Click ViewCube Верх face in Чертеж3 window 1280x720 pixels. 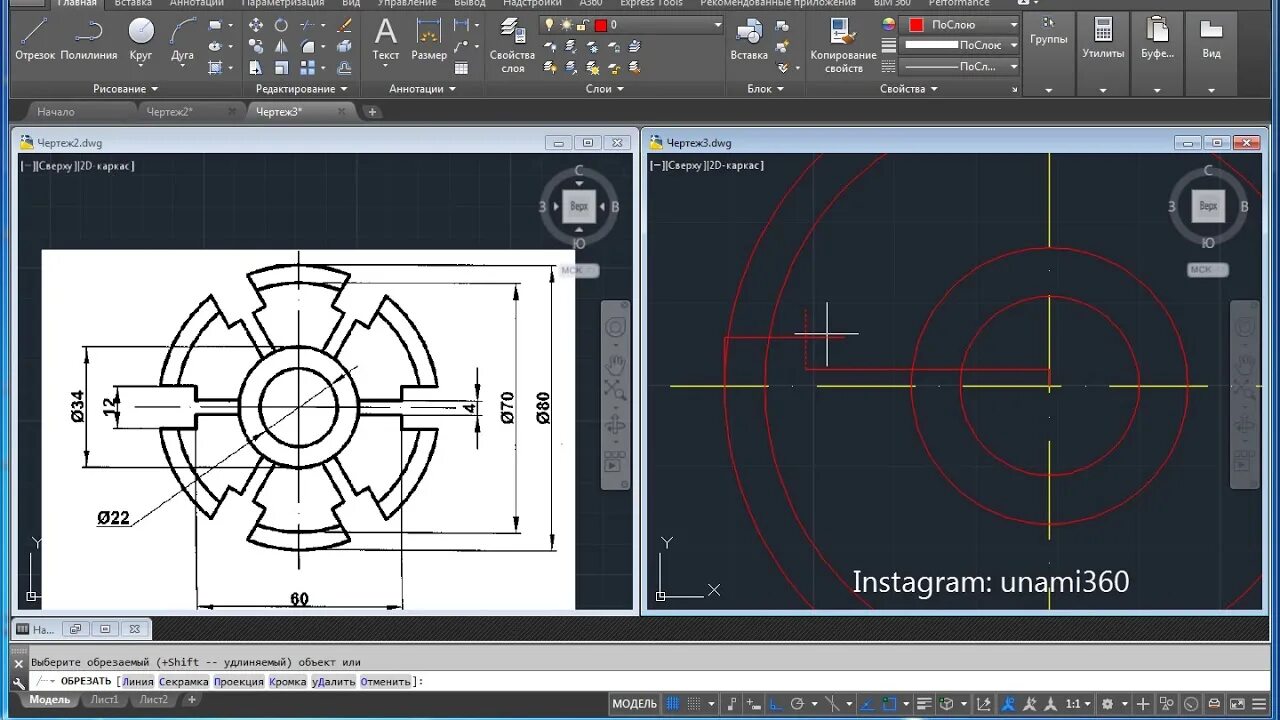[x=1208, y=206]
